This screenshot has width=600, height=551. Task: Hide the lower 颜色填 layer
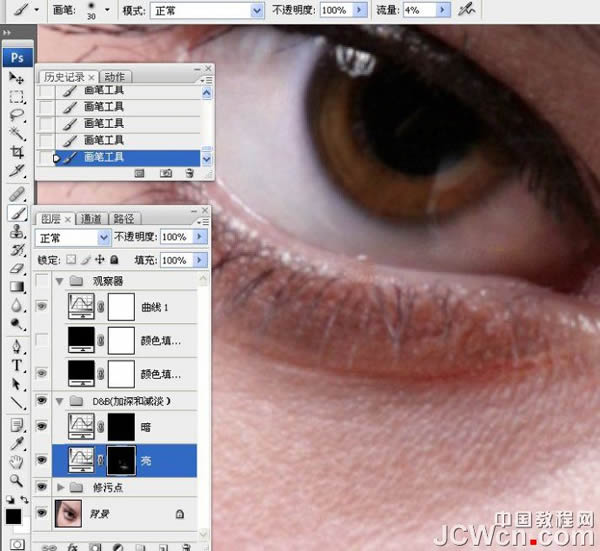pos(42,373)
